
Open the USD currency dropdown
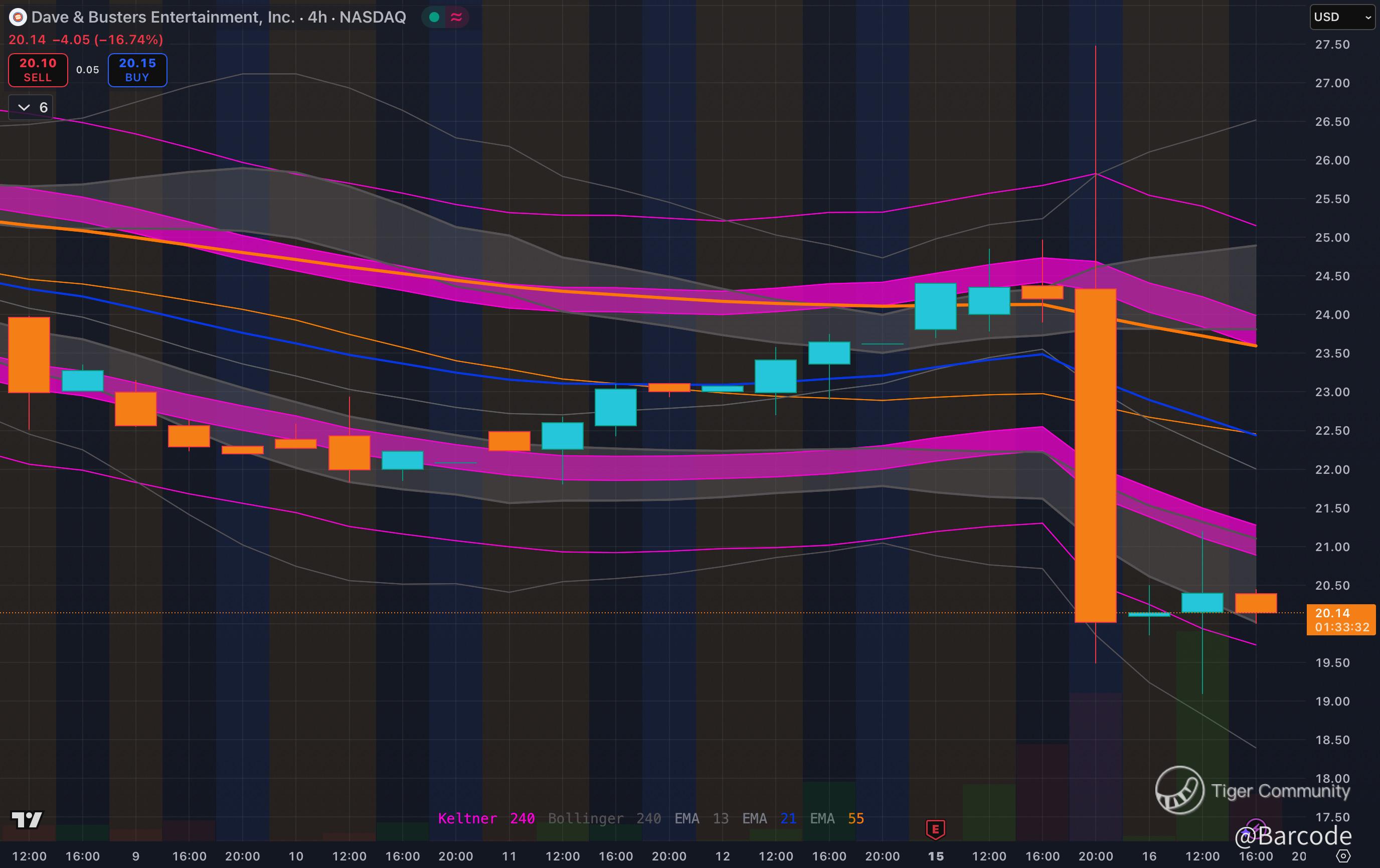point(1341,17)
